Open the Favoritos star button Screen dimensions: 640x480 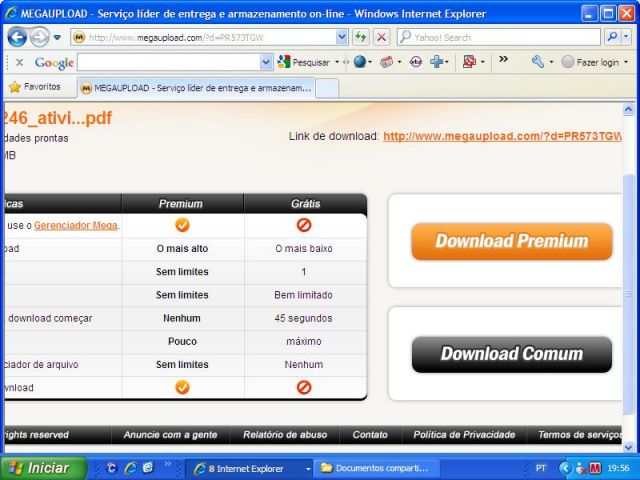(35, 87)
